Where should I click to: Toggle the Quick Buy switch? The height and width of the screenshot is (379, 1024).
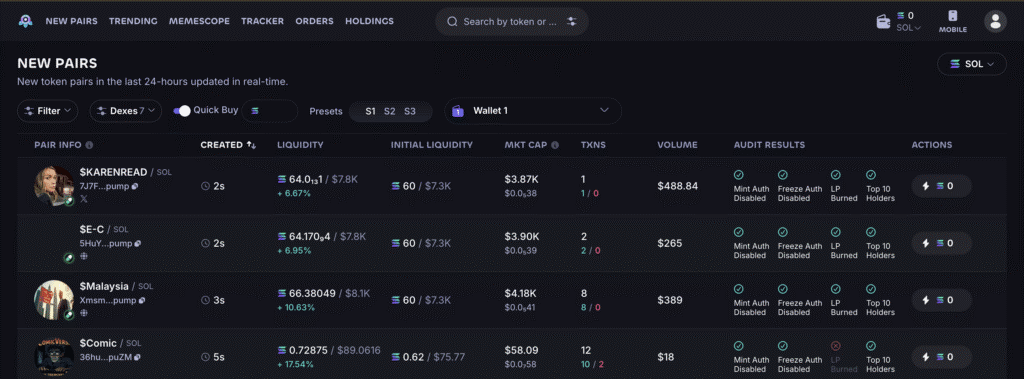click(x=182, y=110)
